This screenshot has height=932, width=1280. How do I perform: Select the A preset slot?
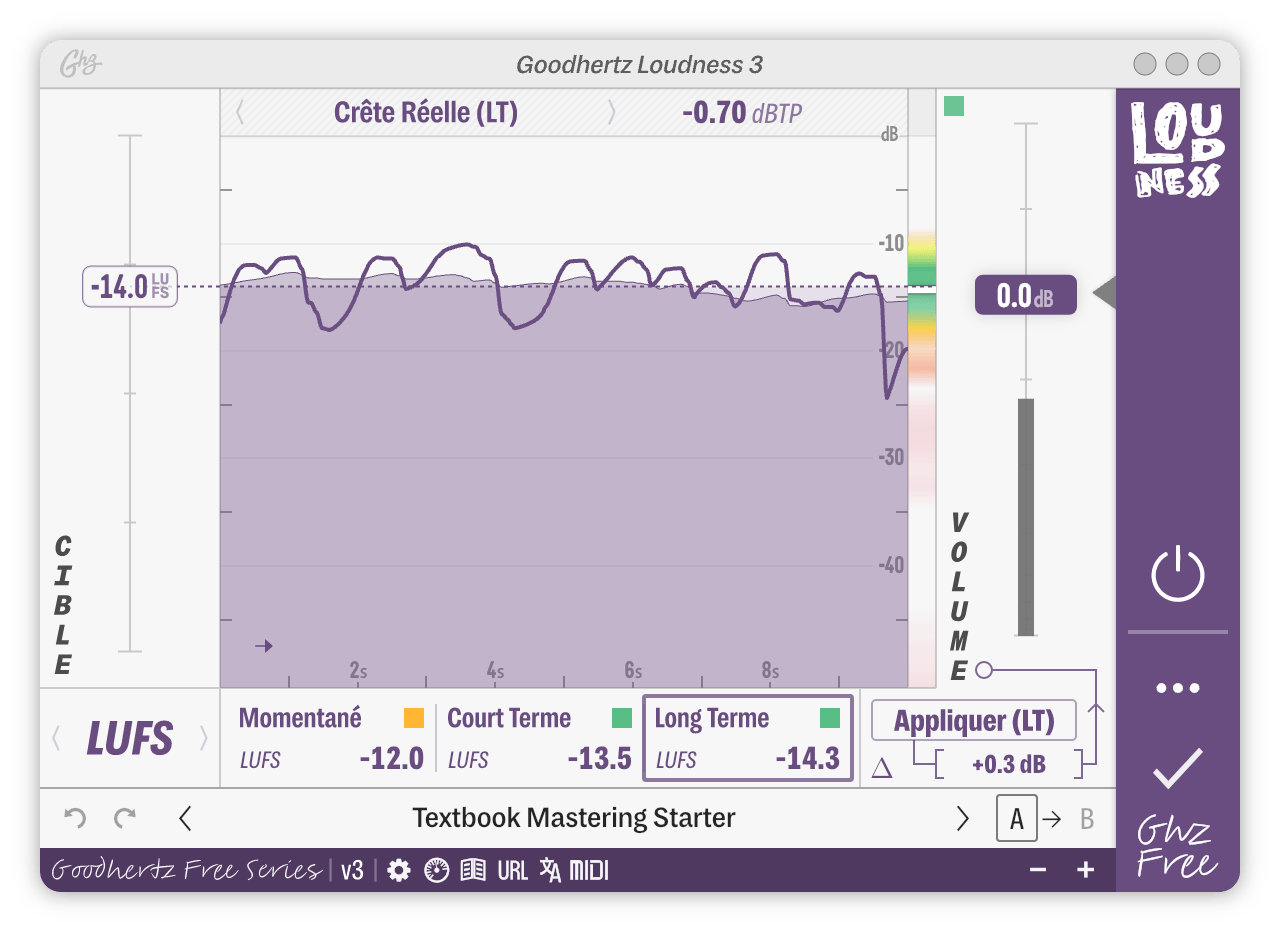(x=1017, y=819)
